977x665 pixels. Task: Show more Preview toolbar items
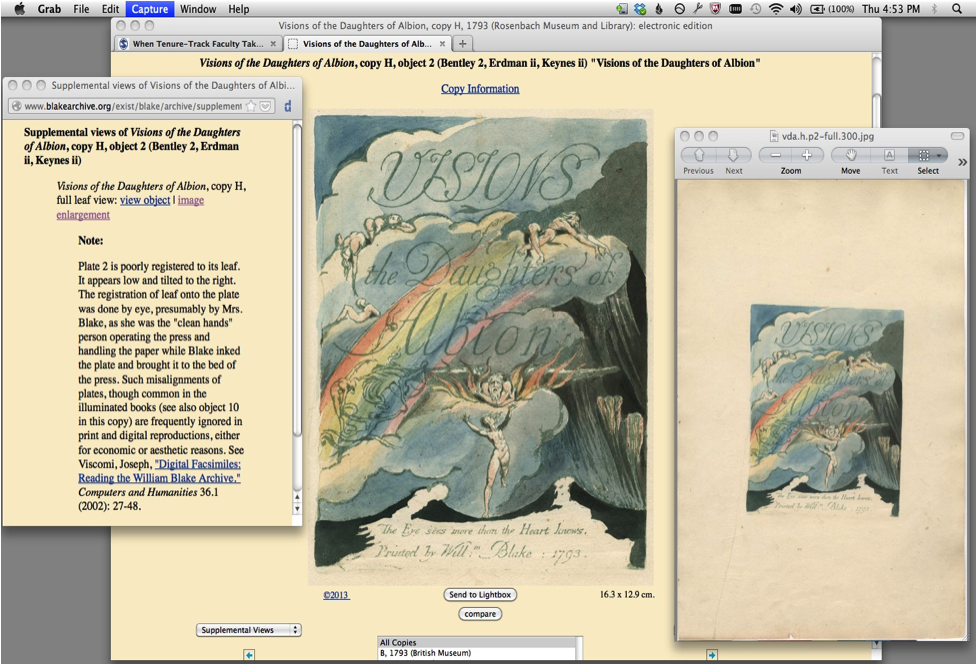(x=962, y=162)
